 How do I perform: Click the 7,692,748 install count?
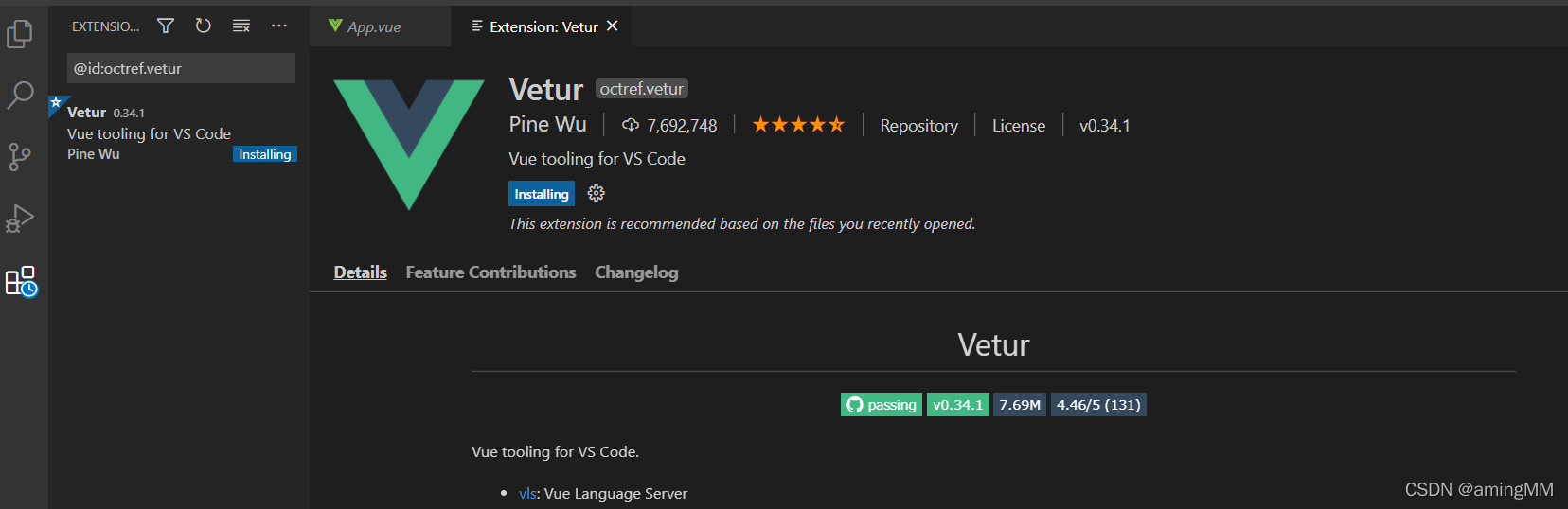pyautogui.click(x=682, y=126)
